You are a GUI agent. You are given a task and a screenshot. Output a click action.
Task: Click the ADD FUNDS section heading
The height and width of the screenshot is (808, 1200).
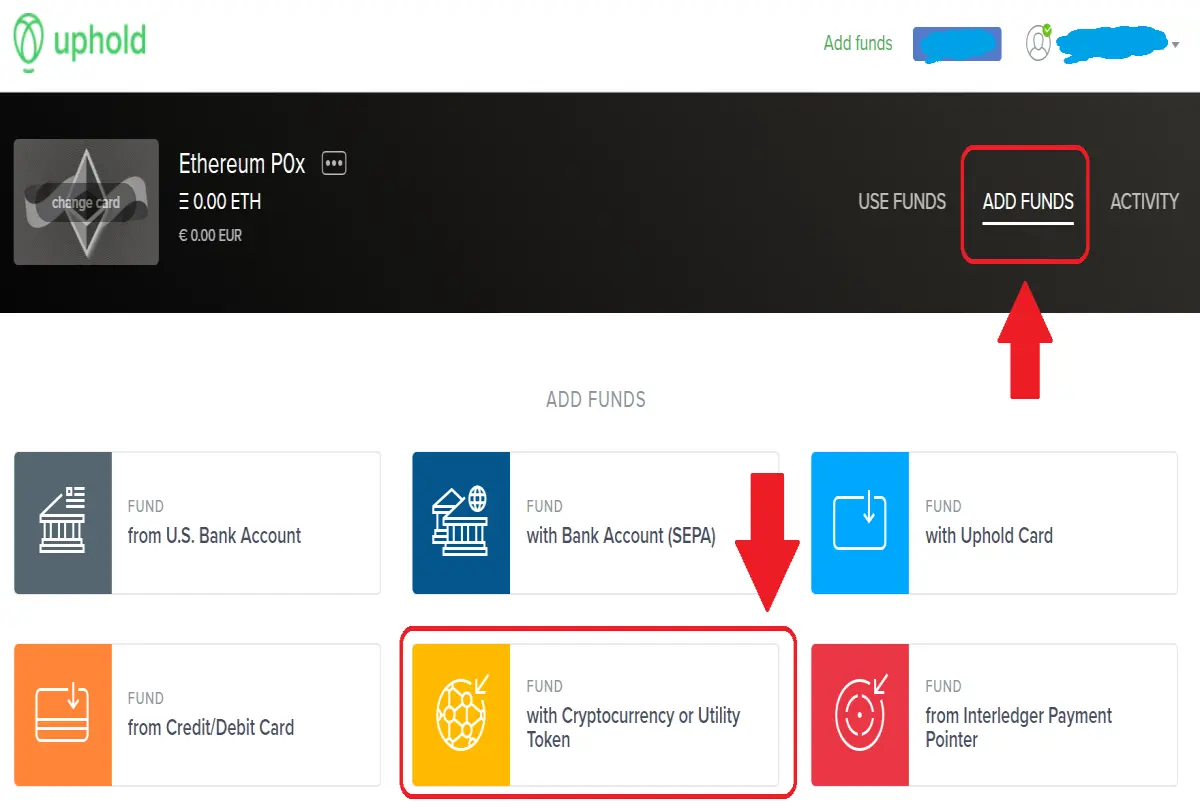pos(596,400)
